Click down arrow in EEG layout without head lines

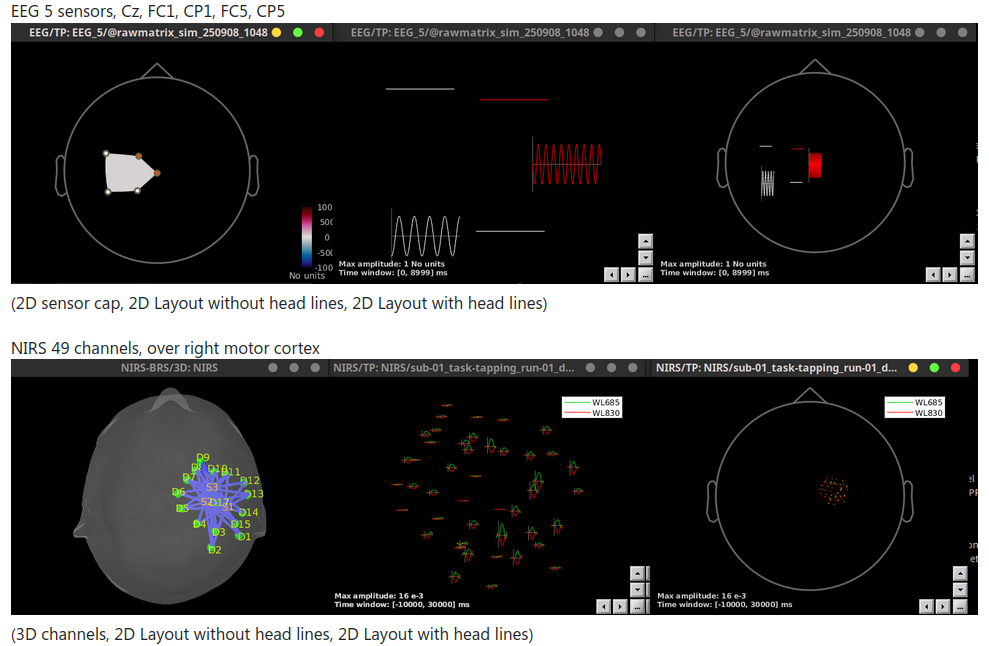pyautogui.click(x=645, y=257)
